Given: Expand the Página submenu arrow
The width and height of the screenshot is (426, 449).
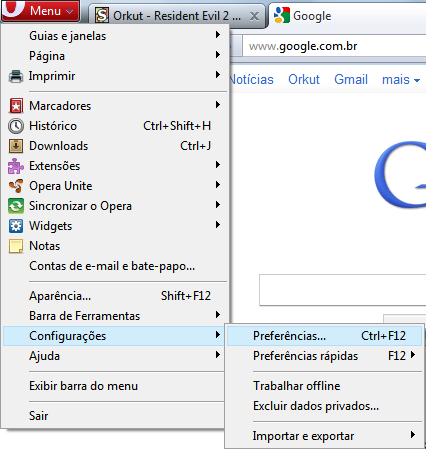Looking at the screenshot, I should (x=218, y=54).
